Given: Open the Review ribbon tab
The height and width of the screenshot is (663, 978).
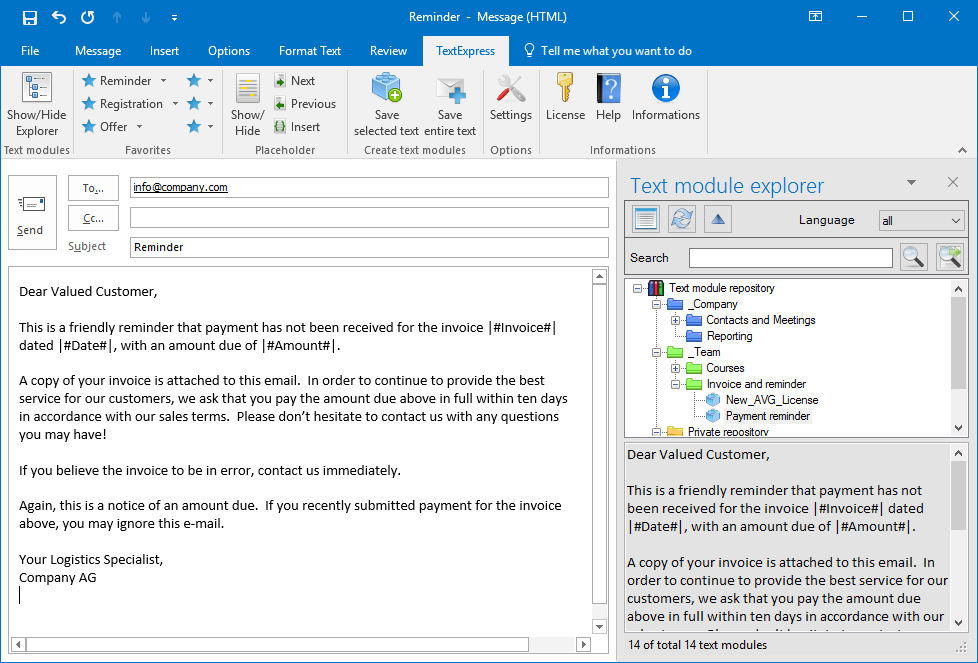Looking at the screenshot, I should 388,51.
